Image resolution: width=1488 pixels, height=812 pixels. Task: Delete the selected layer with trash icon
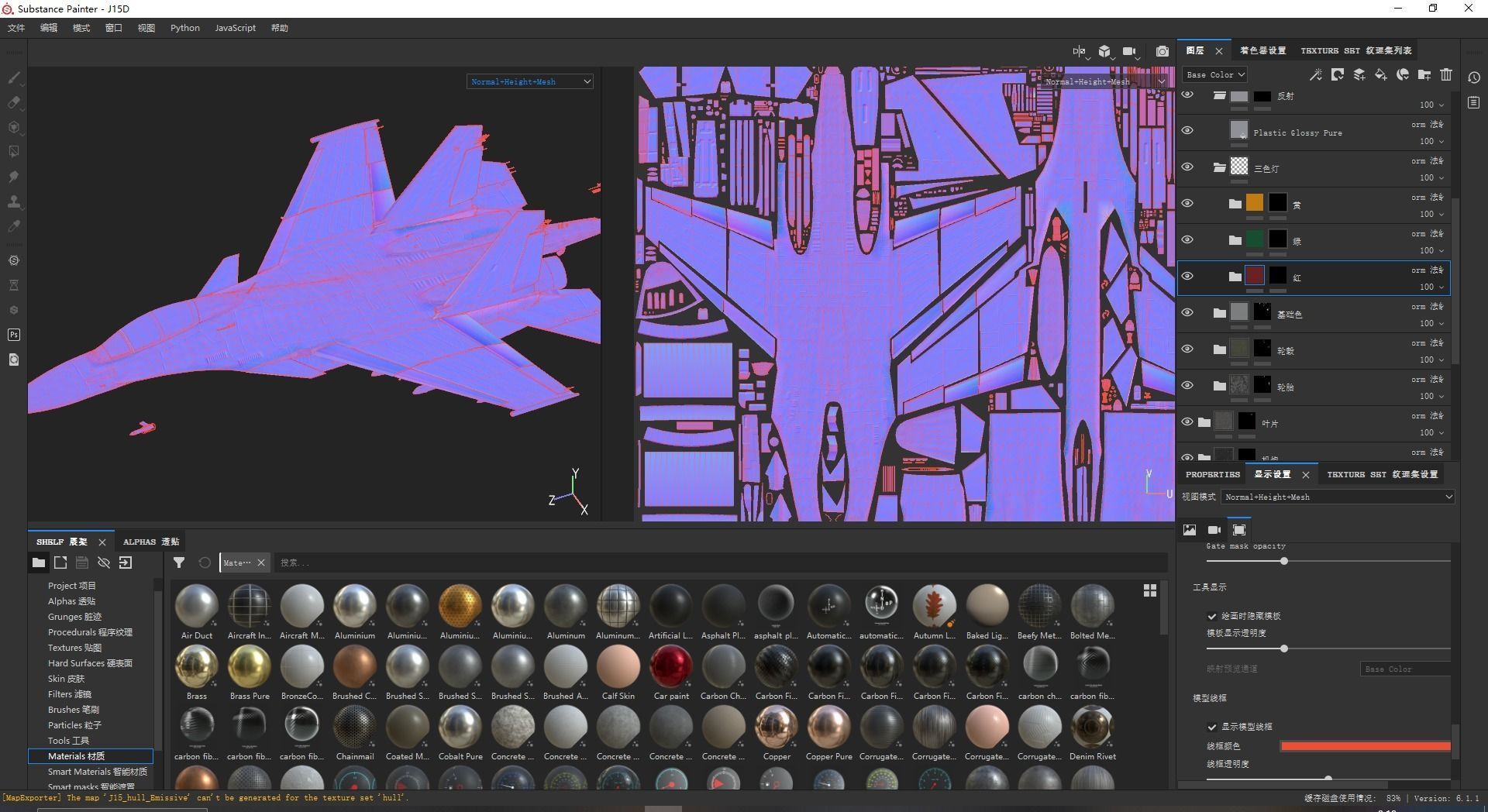1446,74
